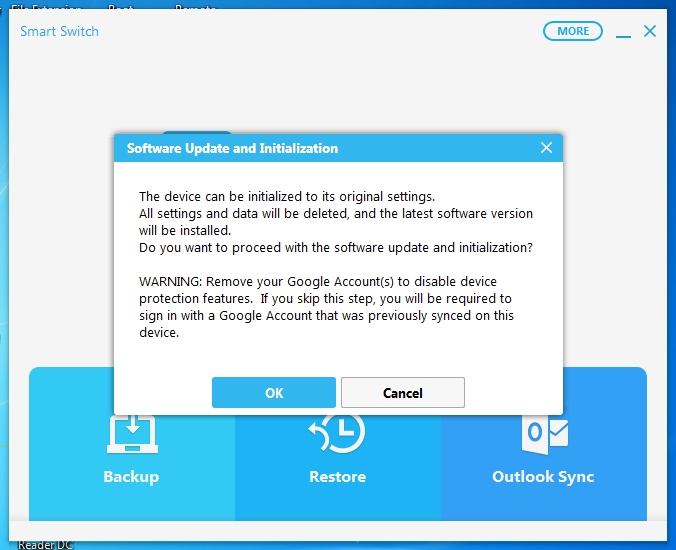Close the Smart Switch window
Screen dimensions: 676x550
pos(650,31)
